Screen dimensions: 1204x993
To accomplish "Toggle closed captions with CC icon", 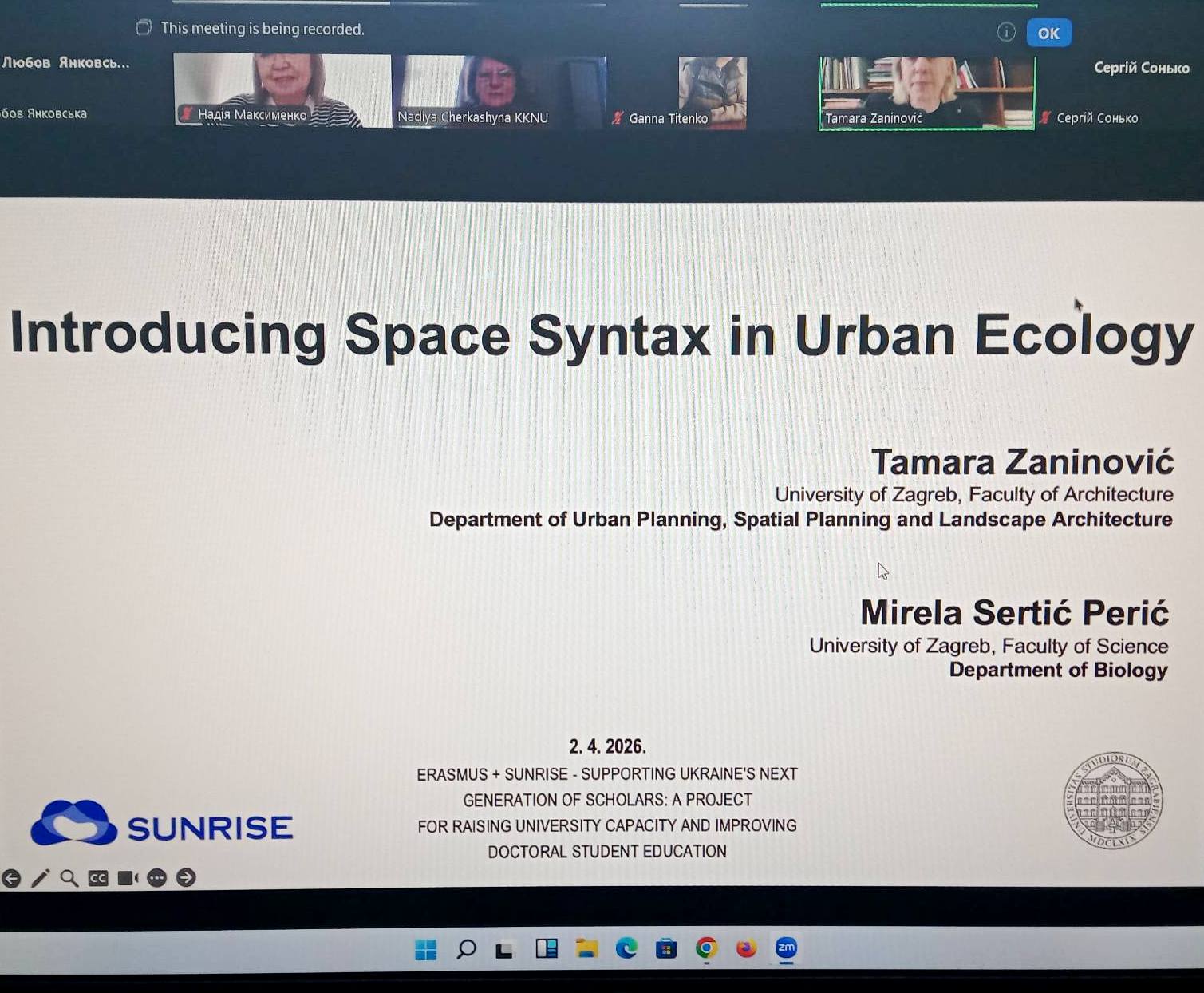I will pyautogui.click(x=98, y=879).
